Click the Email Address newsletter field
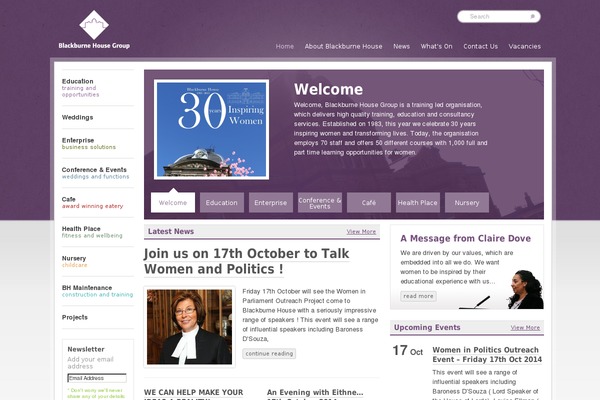Image resolution: width=600 pixels, height=400 pixels. point(97,378)
